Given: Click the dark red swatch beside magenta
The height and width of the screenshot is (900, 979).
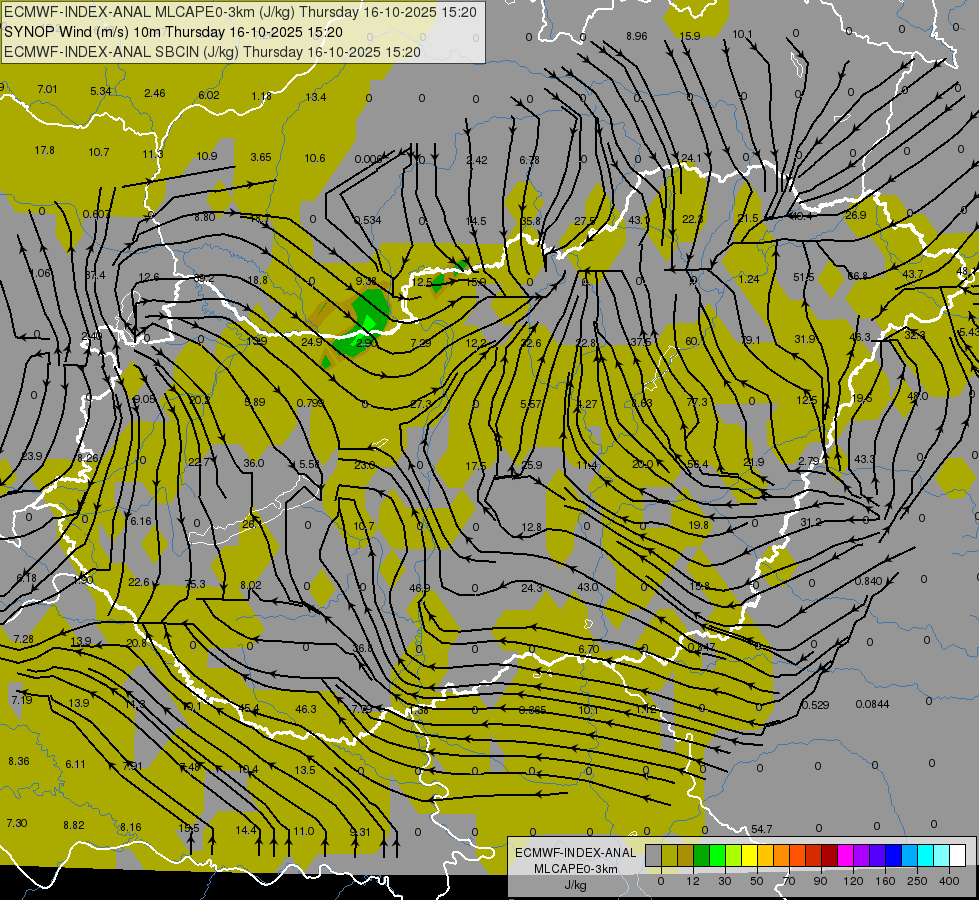Looking at the screenshot, I should (830, 856).
